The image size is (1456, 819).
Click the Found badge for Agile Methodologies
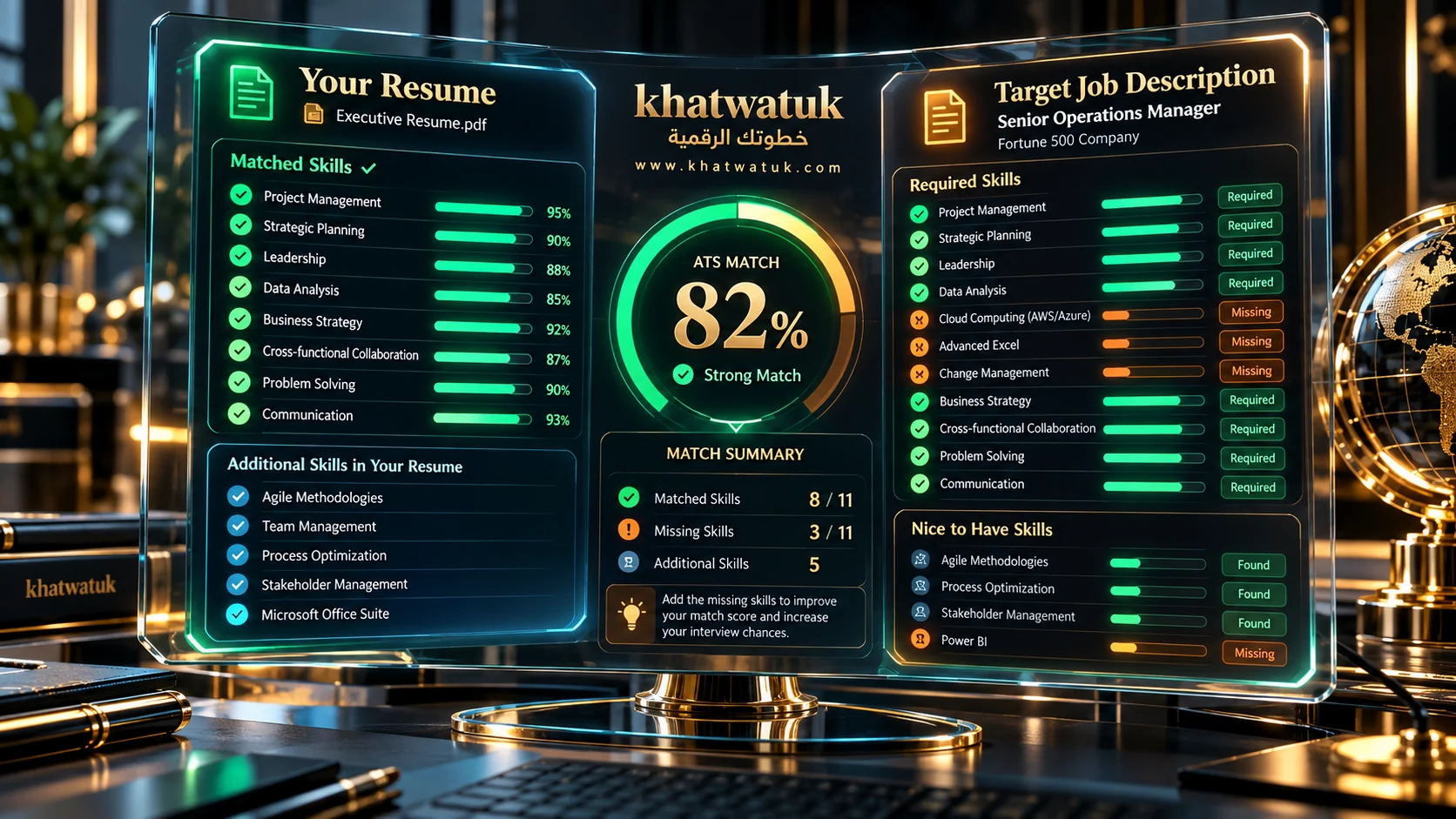[1254, 565]
